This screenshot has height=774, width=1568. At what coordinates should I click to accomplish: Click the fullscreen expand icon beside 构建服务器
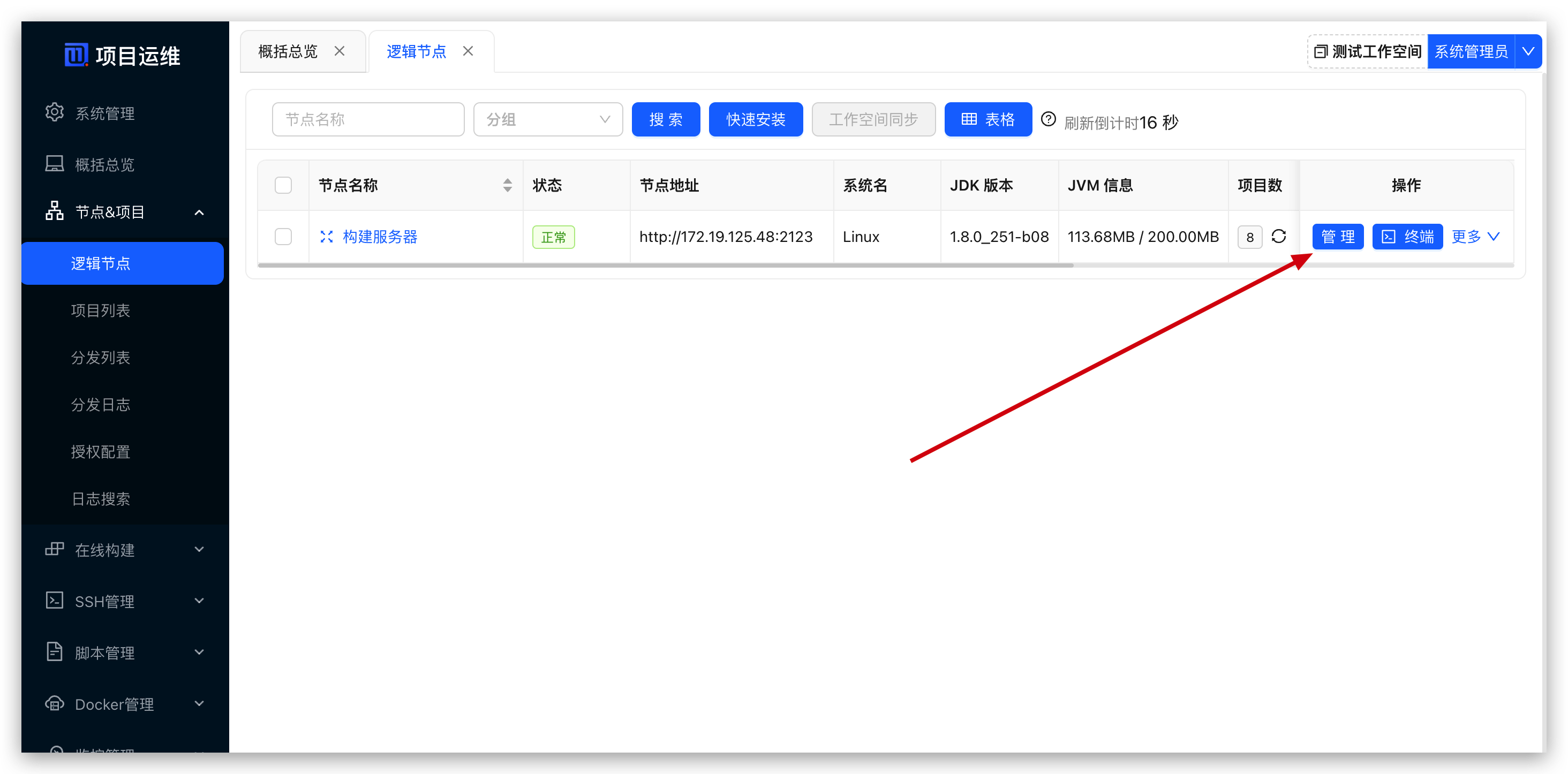tap(327, 237)
